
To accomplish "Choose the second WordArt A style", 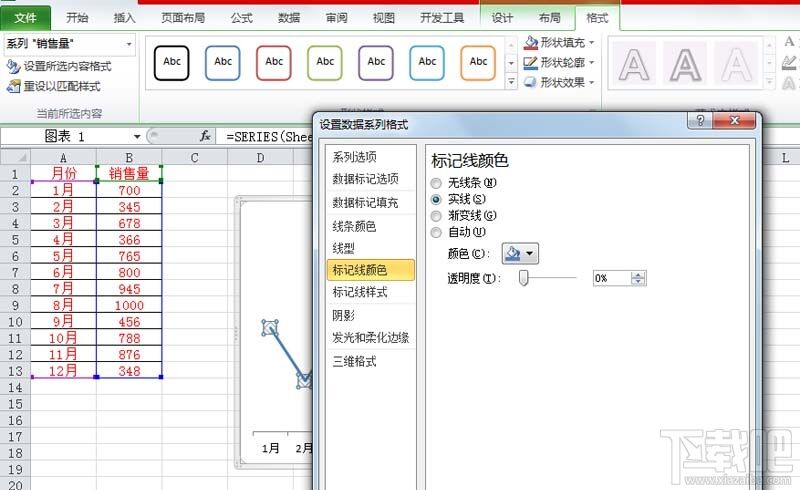I will (685, 64).
